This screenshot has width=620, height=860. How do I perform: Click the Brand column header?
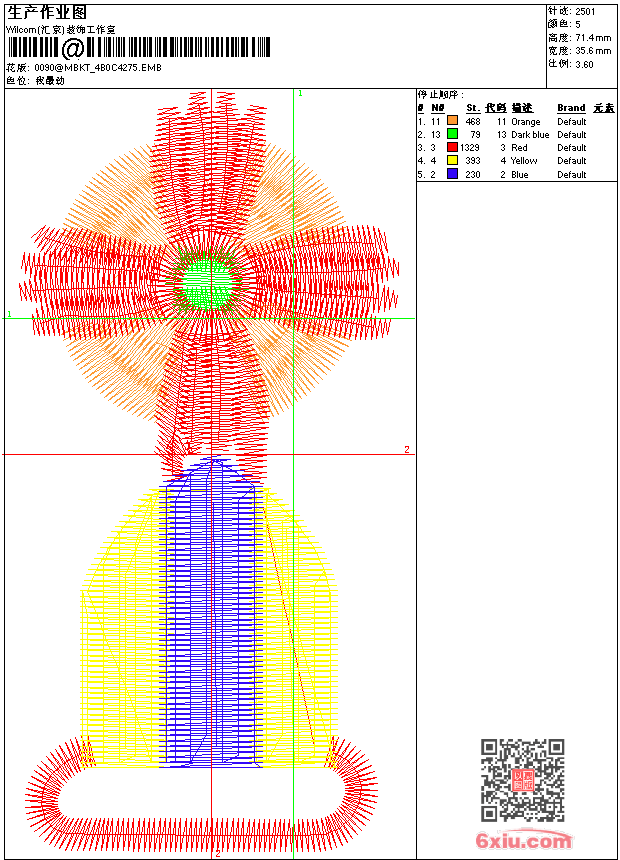tap(571, 108)
